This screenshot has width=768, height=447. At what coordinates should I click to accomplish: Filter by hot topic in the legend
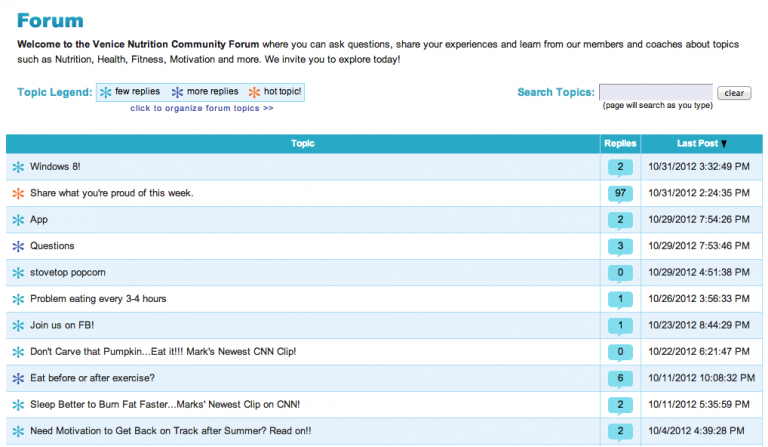(275, 92)
